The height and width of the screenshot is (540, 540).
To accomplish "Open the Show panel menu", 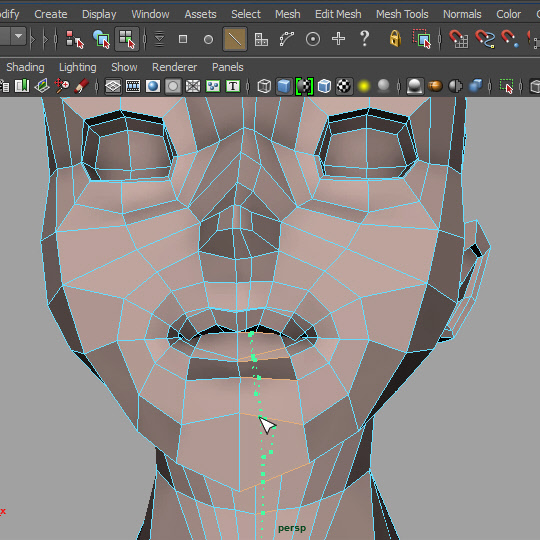I will point(124,67).
